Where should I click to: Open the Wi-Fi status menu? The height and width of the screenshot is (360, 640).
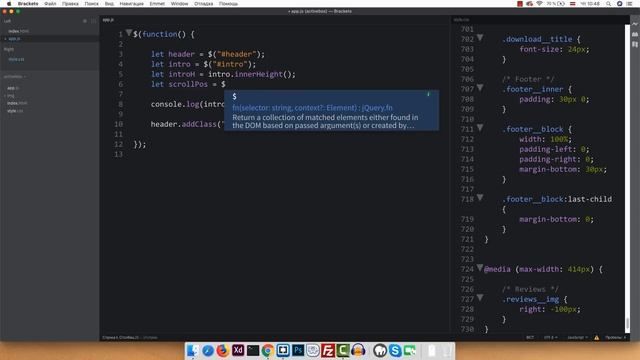click(x=540, y=4)
